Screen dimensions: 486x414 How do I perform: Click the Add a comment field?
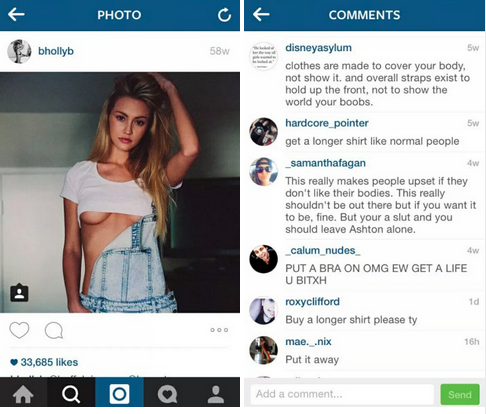click(x=342, y=394)
